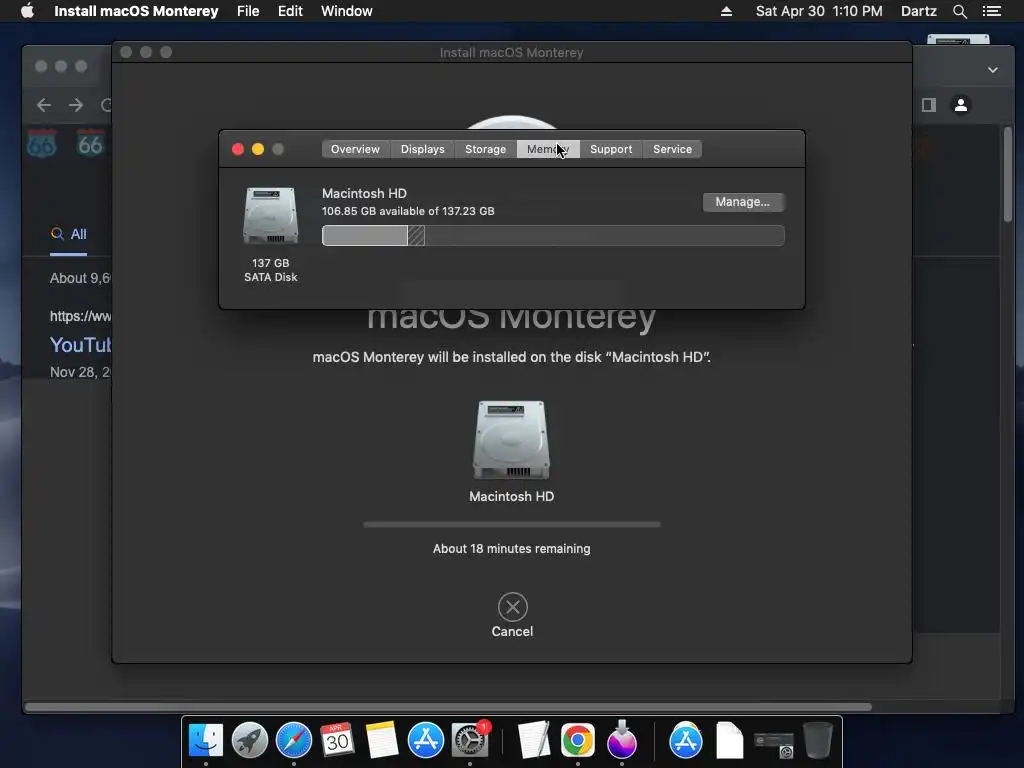Select the All search filter
The image size is (1024, 768).
coord(69,234)
